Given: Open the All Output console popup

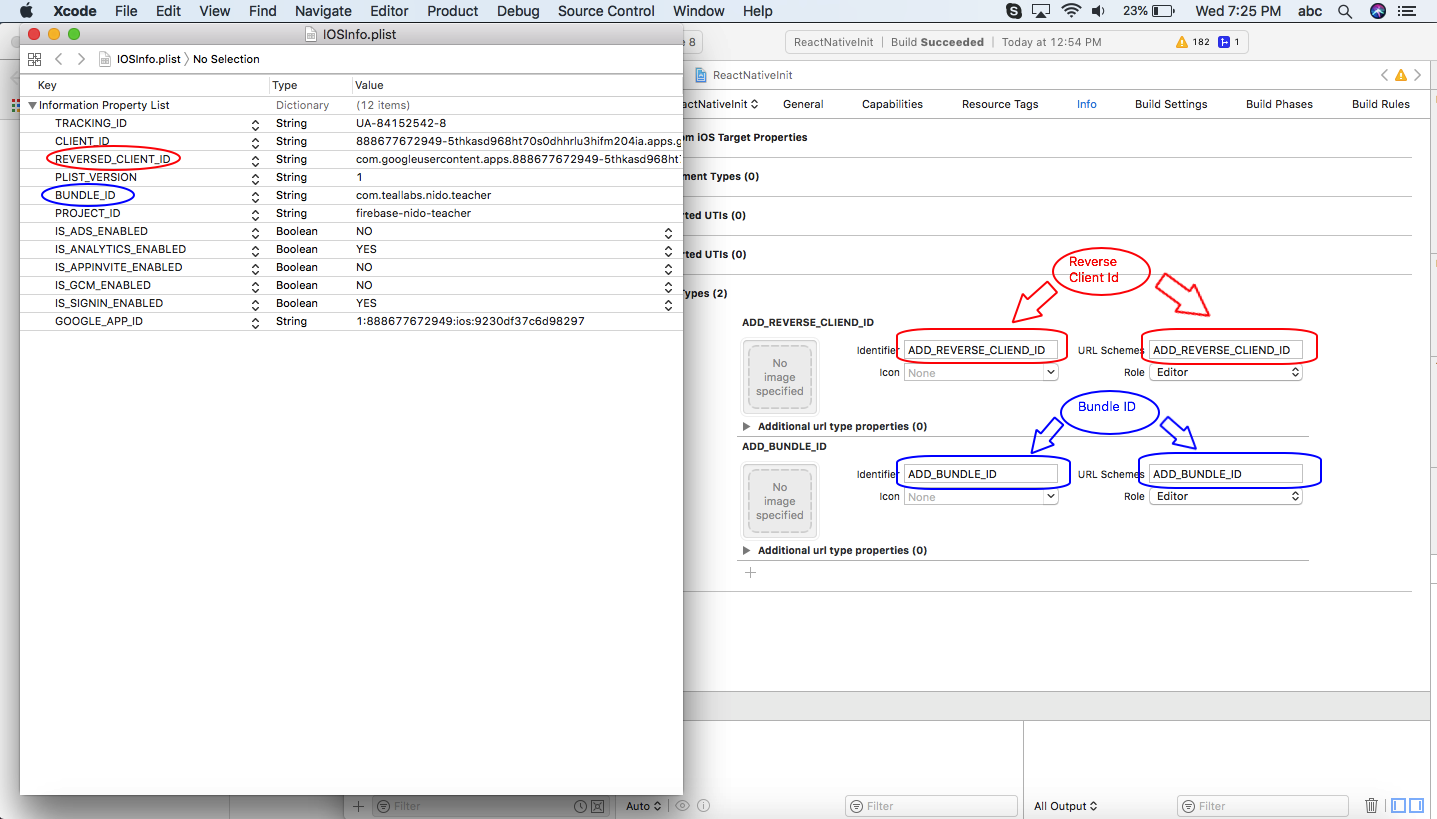Looking at the screenshot, I should point(1066,806).
